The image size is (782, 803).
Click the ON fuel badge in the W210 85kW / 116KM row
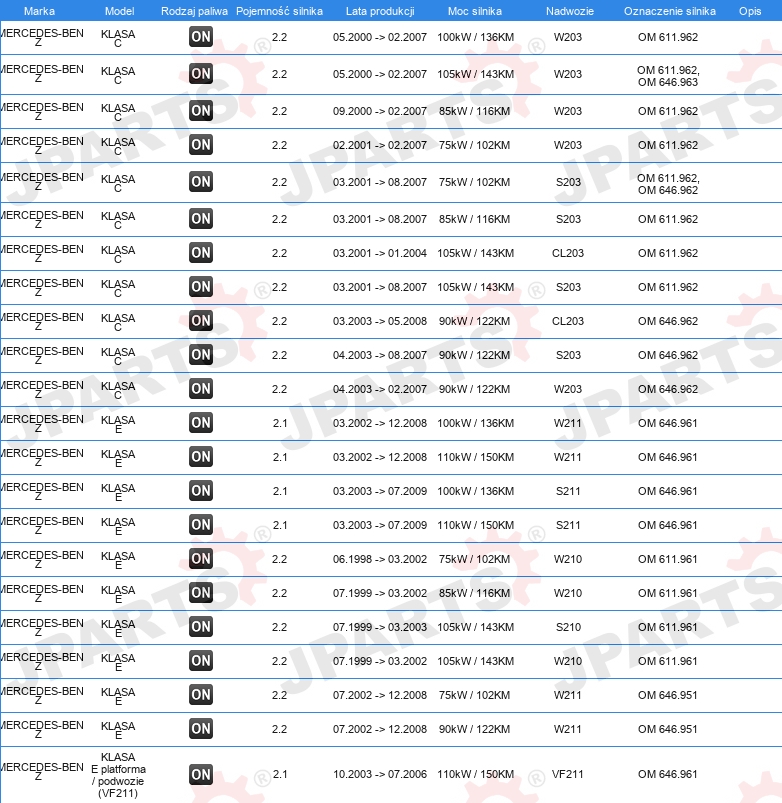click(x=201, y=593)
